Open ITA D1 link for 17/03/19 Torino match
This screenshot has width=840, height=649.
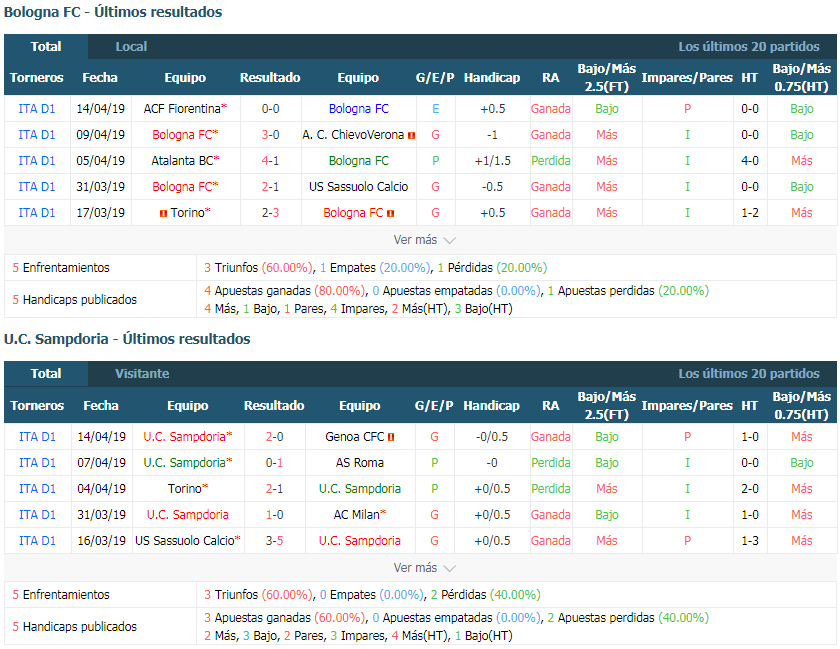[37, 213]
